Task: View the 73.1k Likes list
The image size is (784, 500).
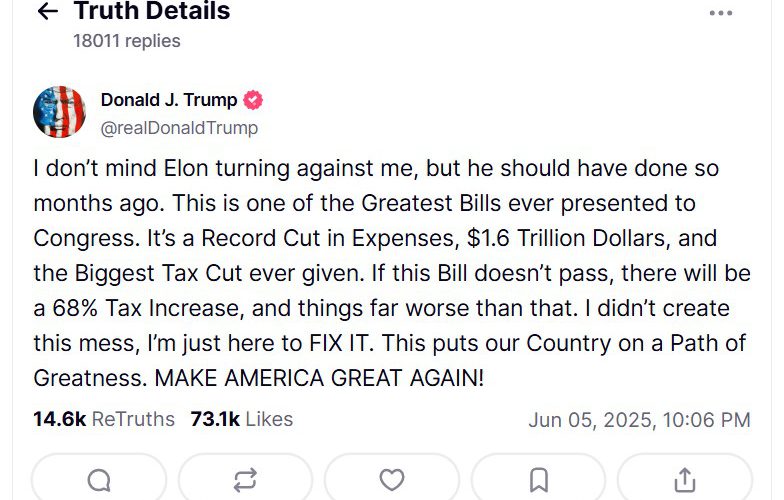Action: 242,419
